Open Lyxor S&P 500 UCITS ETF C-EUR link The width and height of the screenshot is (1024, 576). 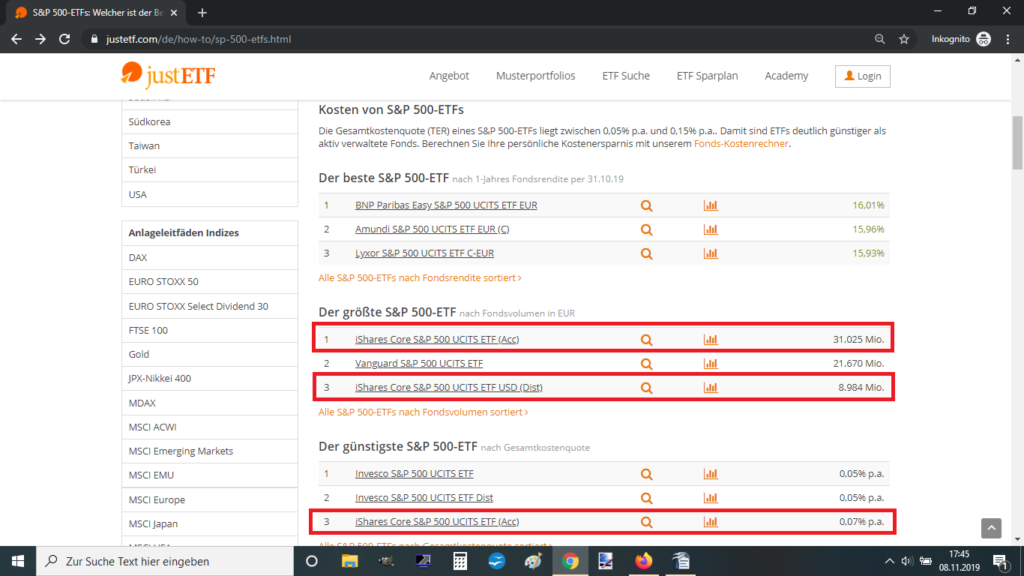pos(424,253)
